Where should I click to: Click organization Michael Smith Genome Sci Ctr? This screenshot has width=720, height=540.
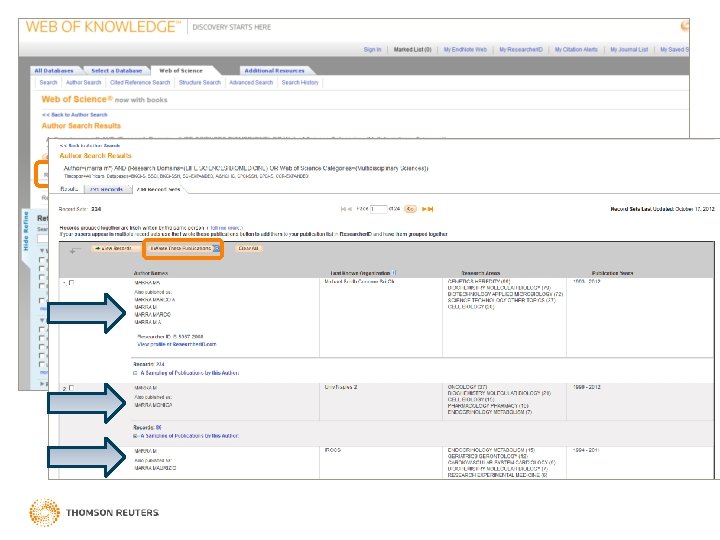click(x=360, y=281)
